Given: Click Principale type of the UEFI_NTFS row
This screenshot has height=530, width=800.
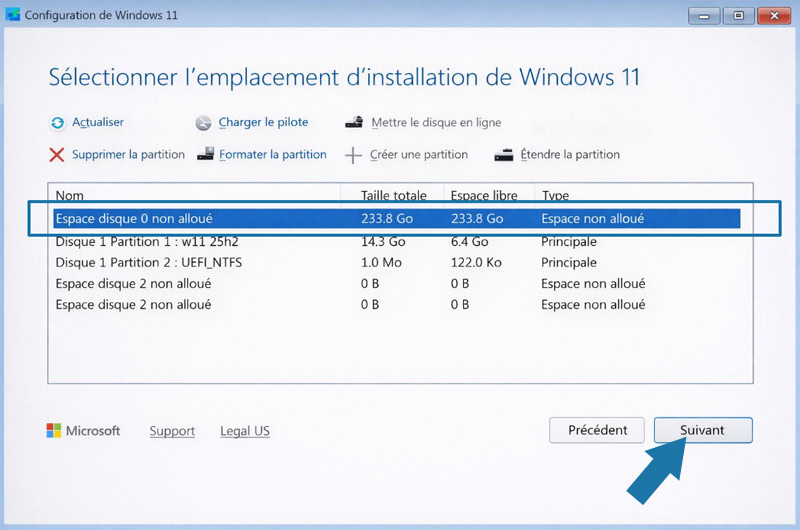Looking at the screenshot, I should point(569,262).
